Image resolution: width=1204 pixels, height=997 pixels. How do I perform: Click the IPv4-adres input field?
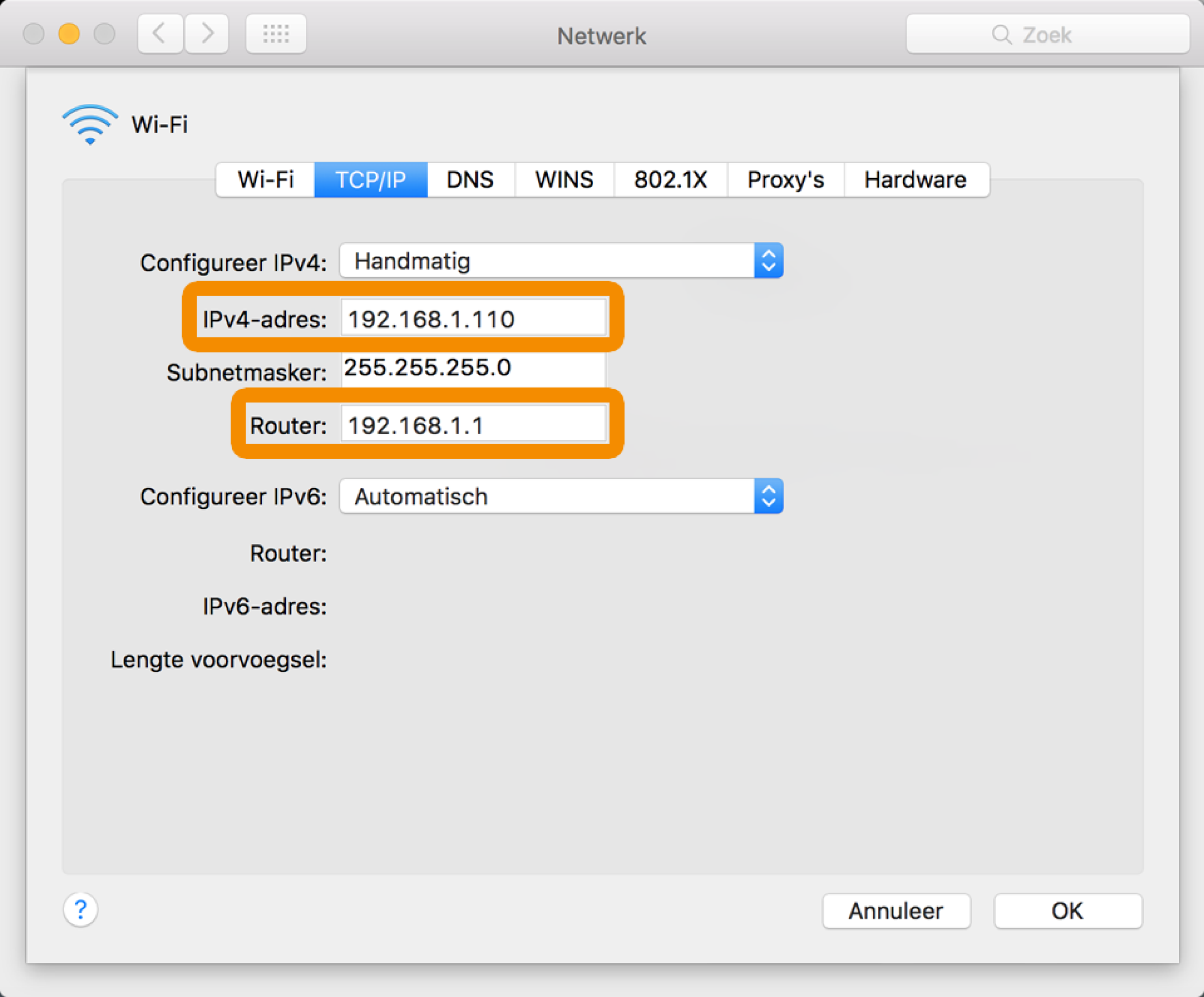tap(473, 319)
